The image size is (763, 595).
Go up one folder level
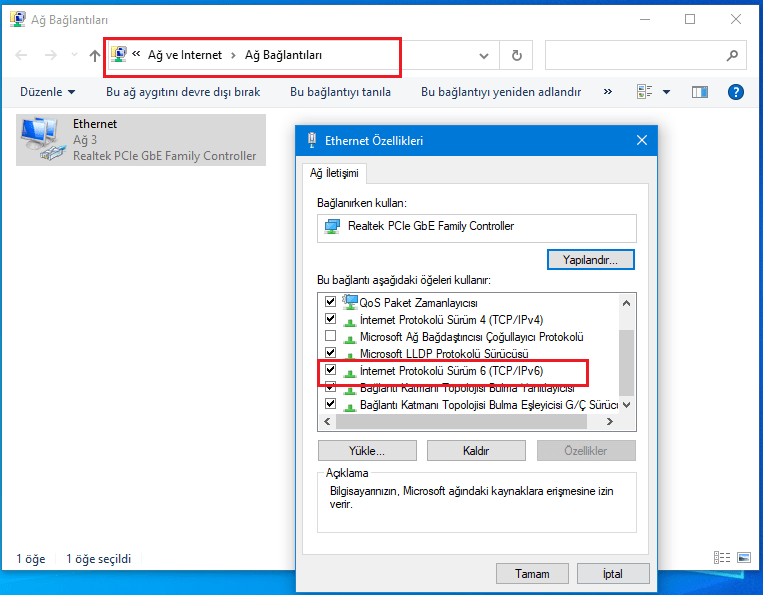(95, 55)
